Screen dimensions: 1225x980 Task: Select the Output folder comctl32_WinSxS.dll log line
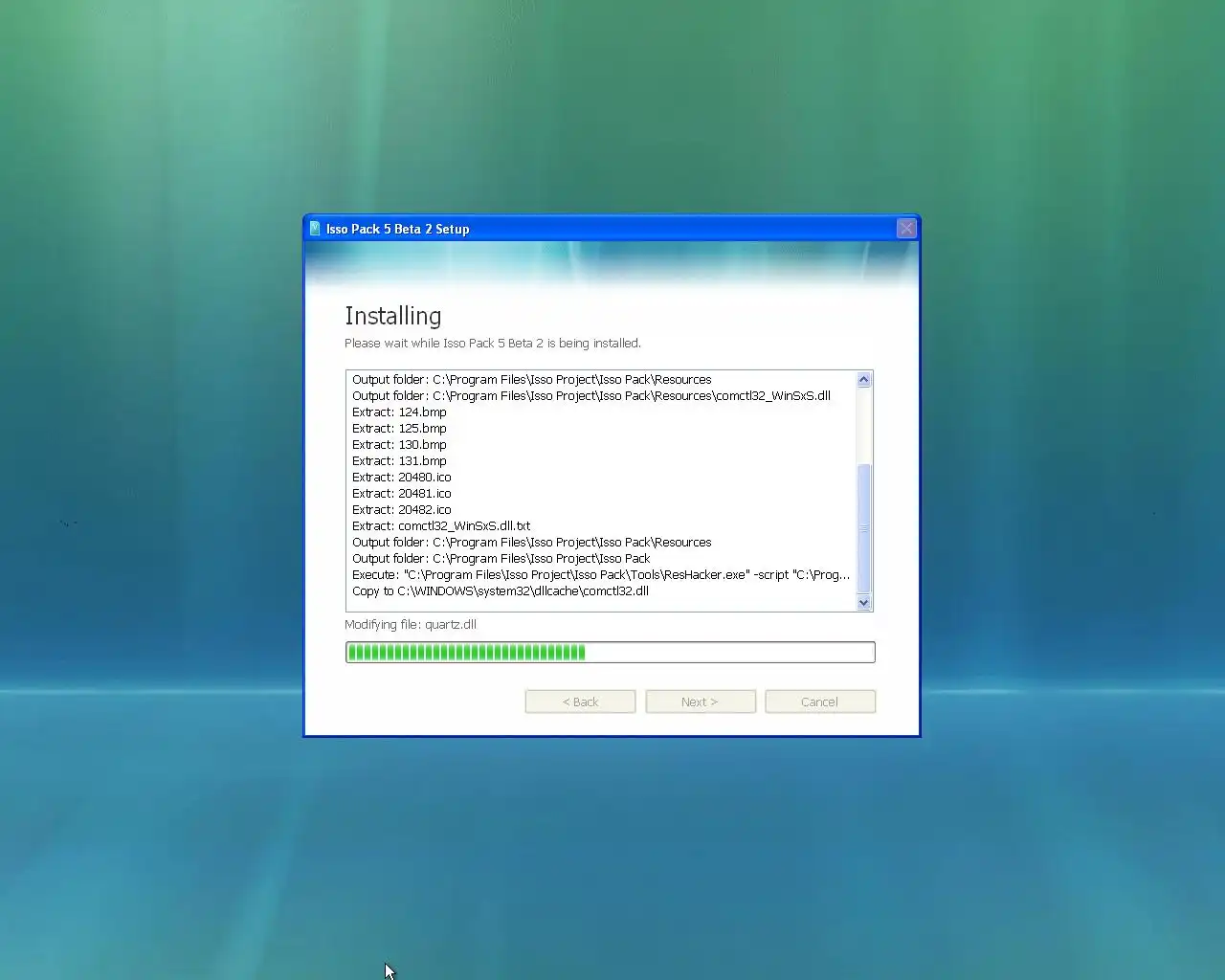(x=591, y=396)
